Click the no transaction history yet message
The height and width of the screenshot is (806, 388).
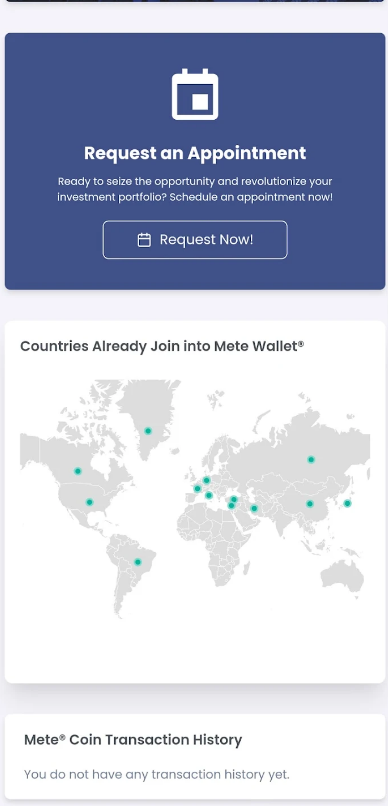(x=157, y=774)
